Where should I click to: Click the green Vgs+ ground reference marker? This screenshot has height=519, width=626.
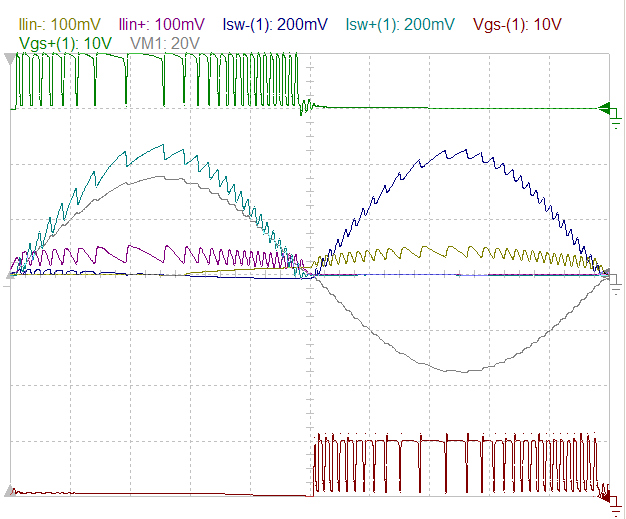610,115
